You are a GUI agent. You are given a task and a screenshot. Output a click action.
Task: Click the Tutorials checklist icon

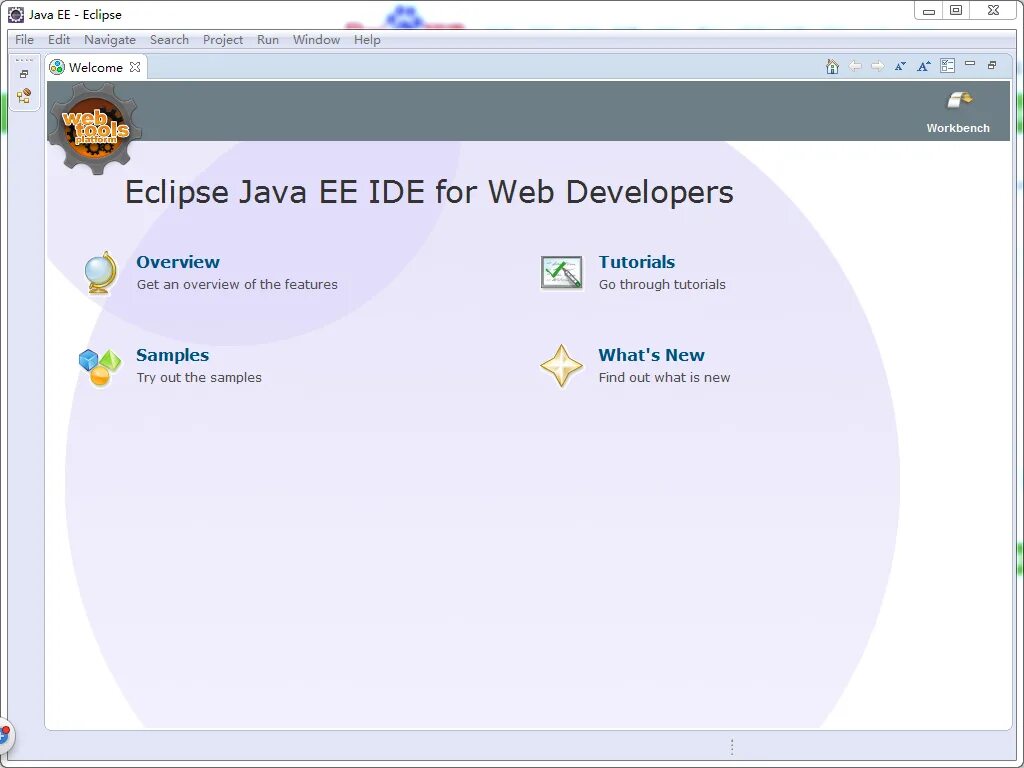click(x=562, y=273)
